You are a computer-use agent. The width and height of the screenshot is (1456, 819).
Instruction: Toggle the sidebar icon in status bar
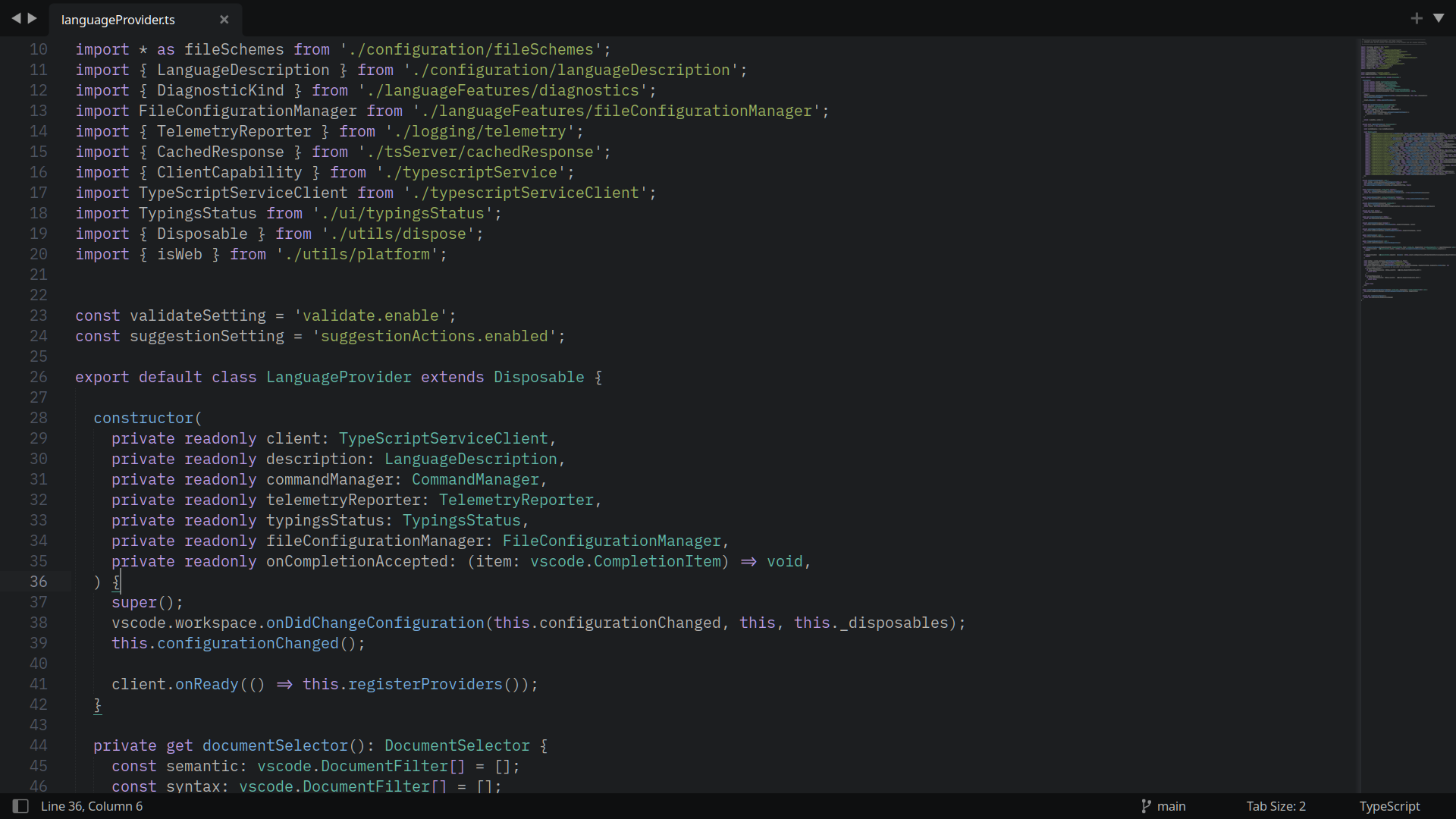point(20,806)
